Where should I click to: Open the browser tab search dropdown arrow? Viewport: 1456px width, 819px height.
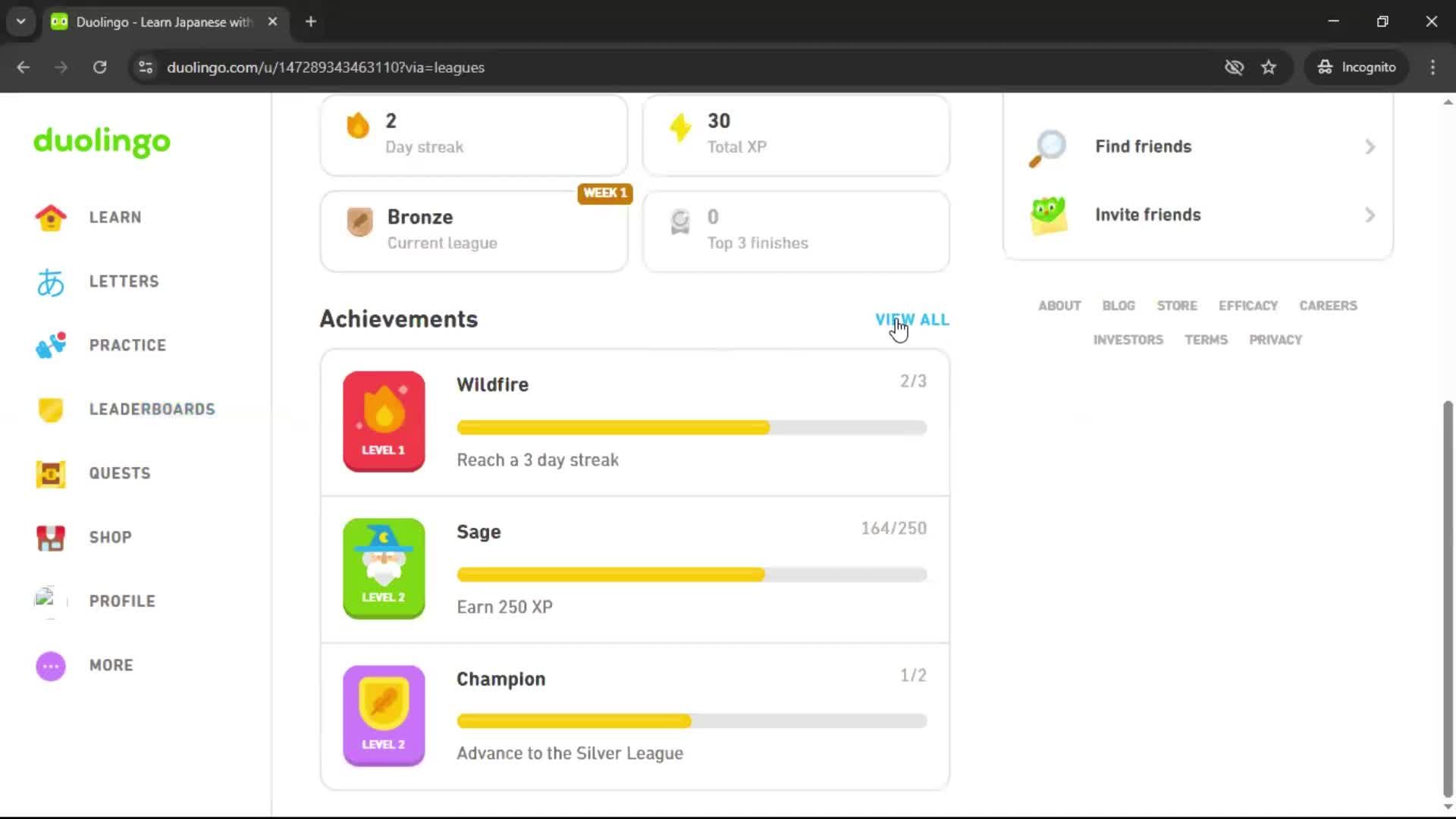coord(20,21)
